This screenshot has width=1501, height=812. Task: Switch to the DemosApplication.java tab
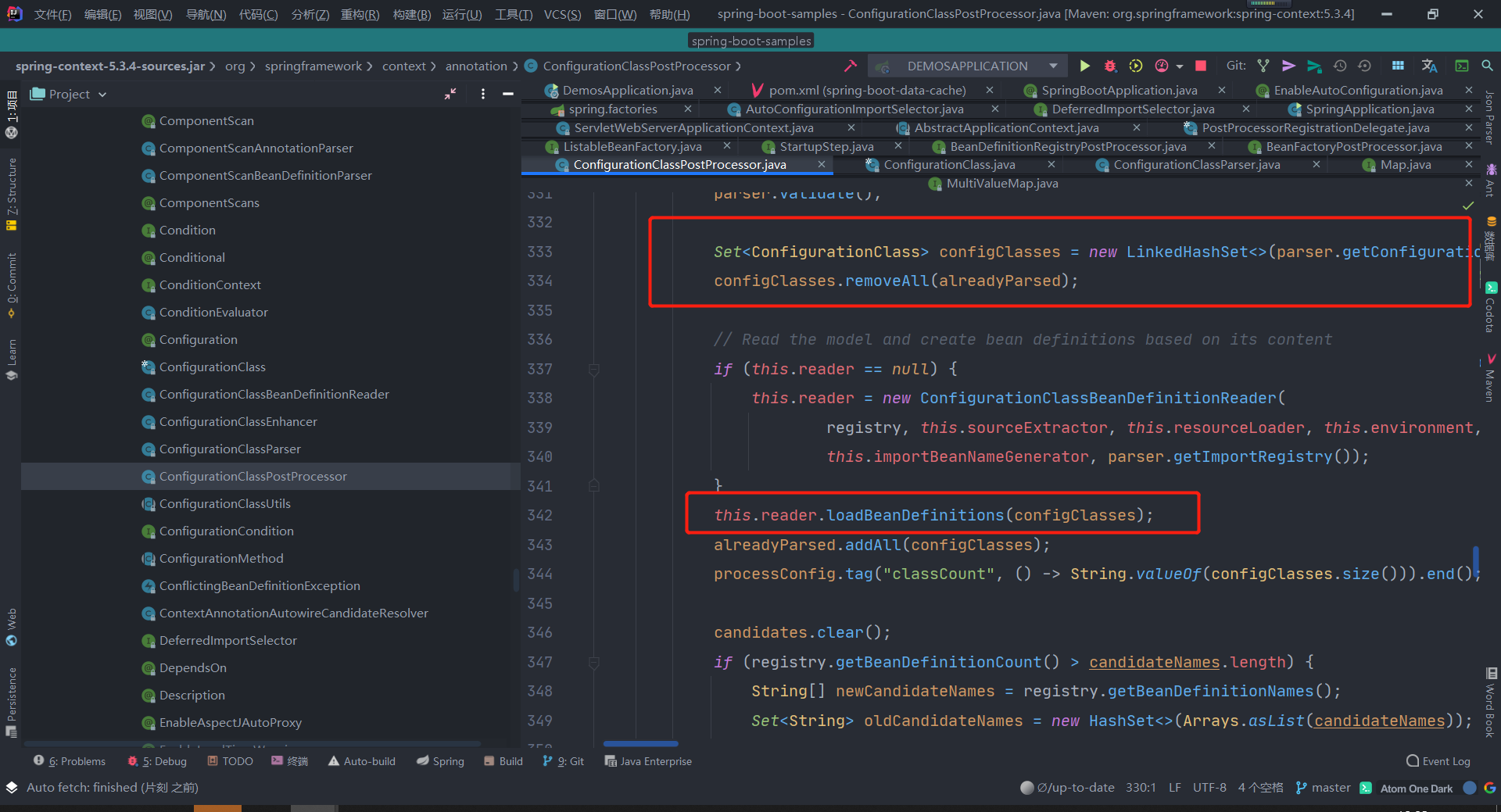click(627, 91)
